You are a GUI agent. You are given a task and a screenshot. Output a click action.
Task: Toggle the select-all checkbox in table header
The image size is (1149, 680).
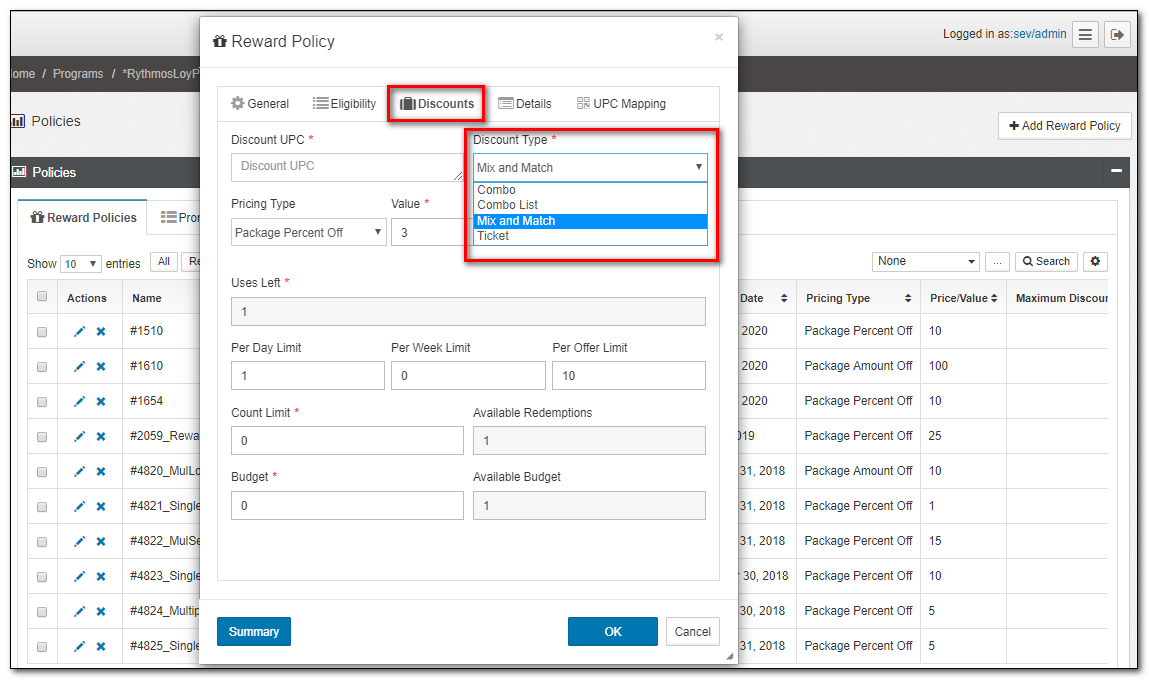coord(42,297)
